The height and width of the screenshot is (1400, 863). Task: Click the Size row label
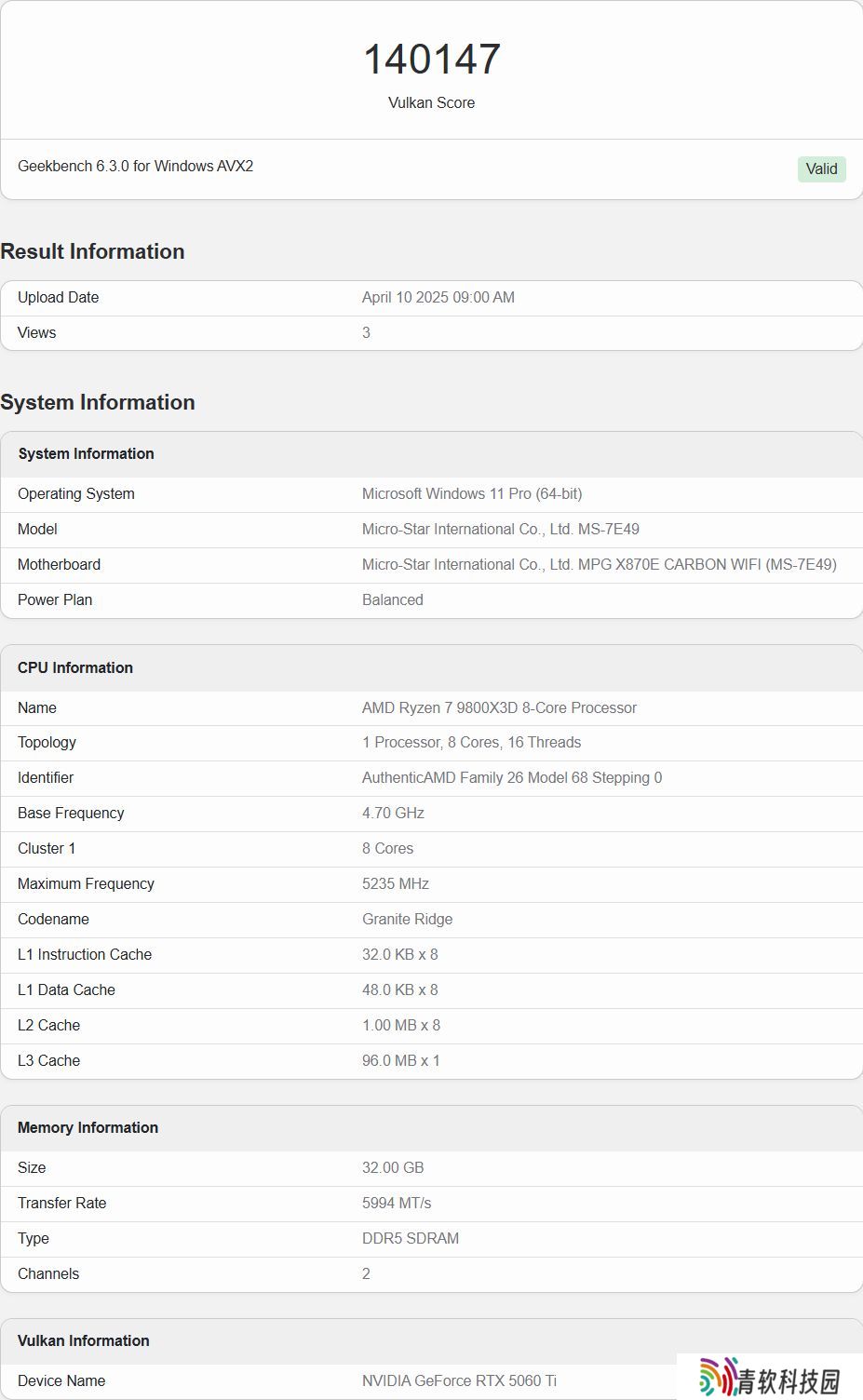point(32,1168)
